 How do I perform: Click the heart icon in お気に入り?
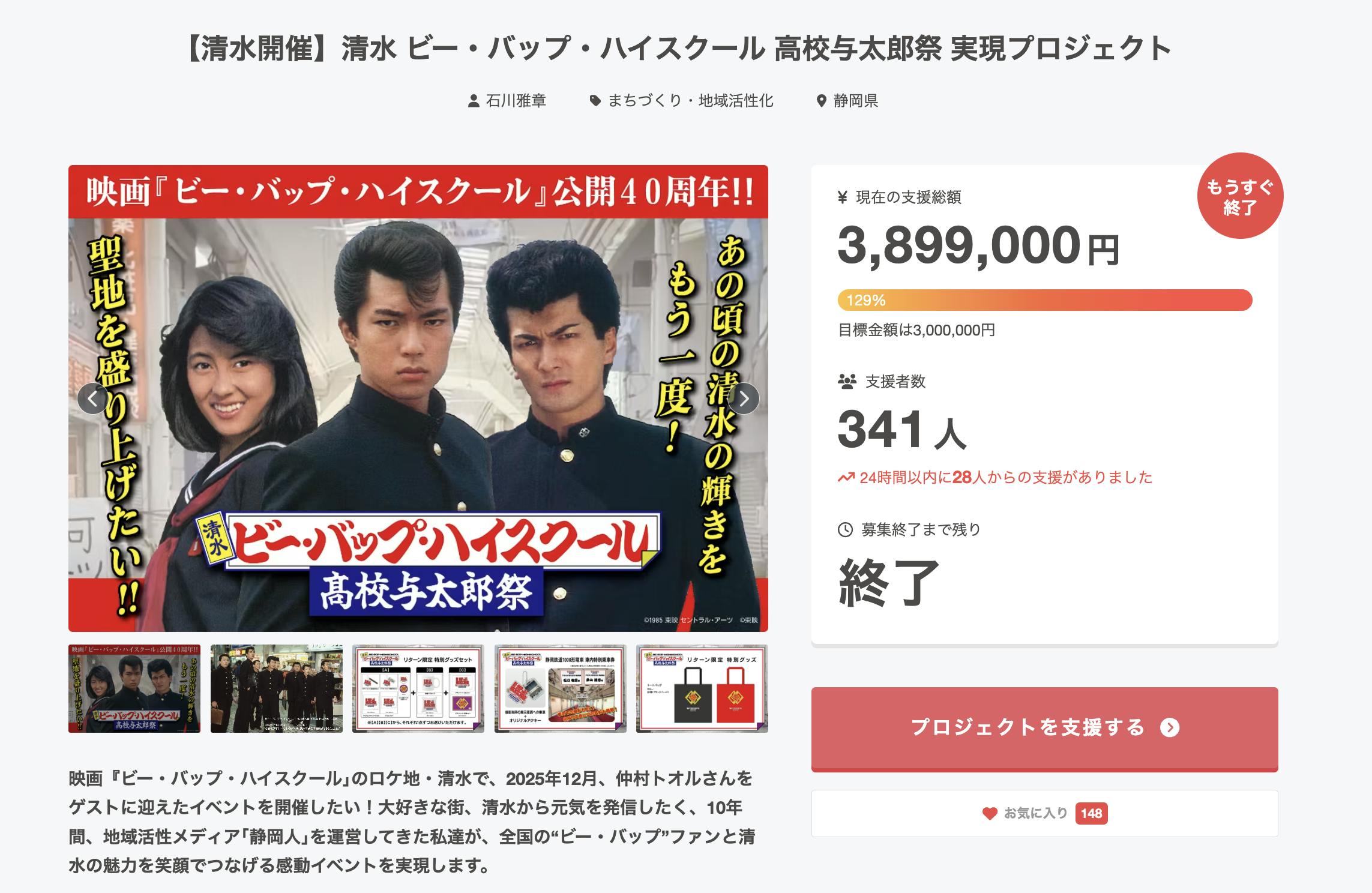point(990,813)
